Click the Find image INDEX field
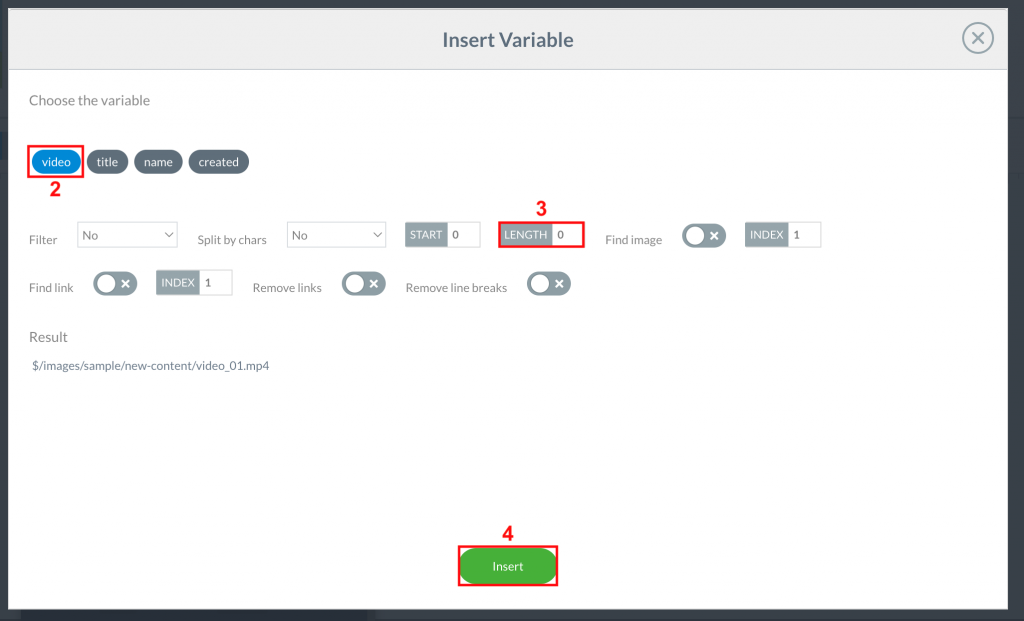Image resolution: width=1024 pixels, height=621 pixels. [x=805, y=234]
